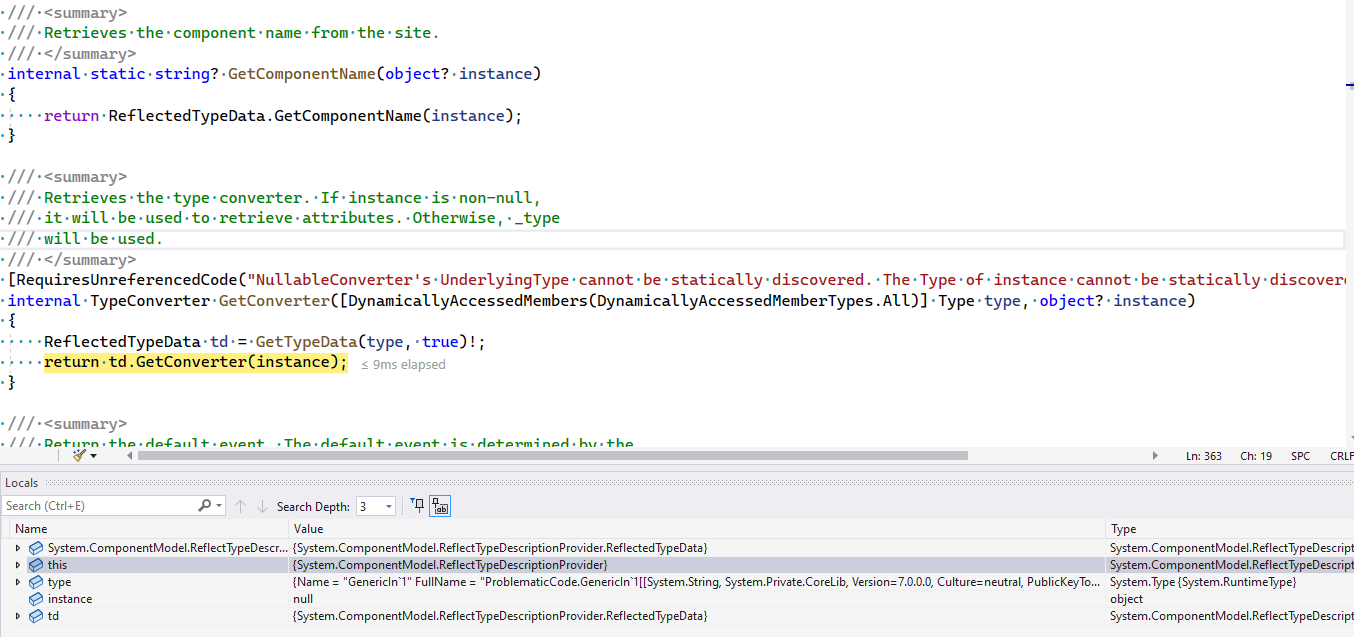The width and height of the screenshot is (1354, 637).
Task: Click the code cleanup broom icon
Action: point(79,456)
